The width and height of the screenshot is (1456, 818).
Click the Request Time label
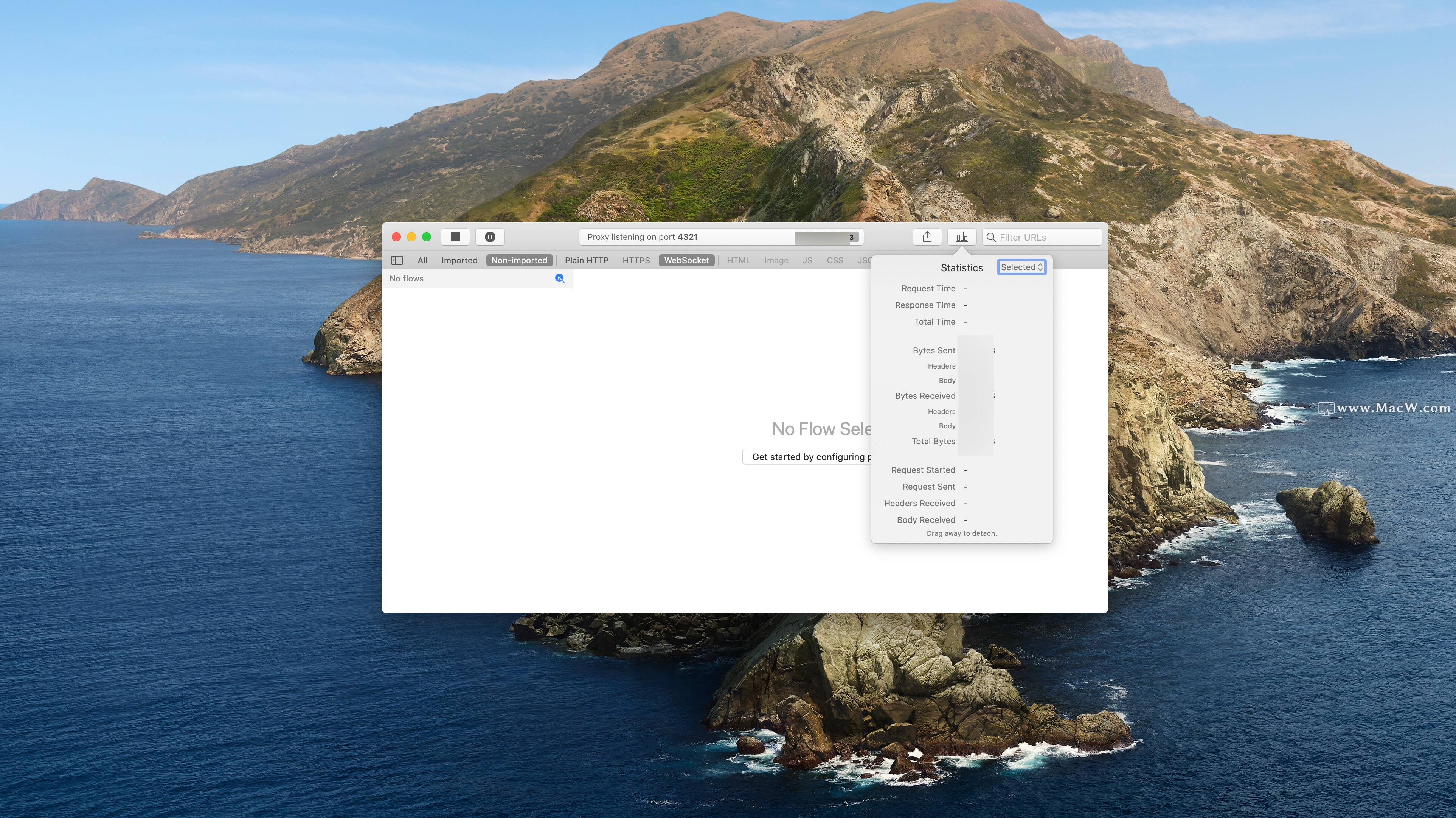tap(928, 288)
